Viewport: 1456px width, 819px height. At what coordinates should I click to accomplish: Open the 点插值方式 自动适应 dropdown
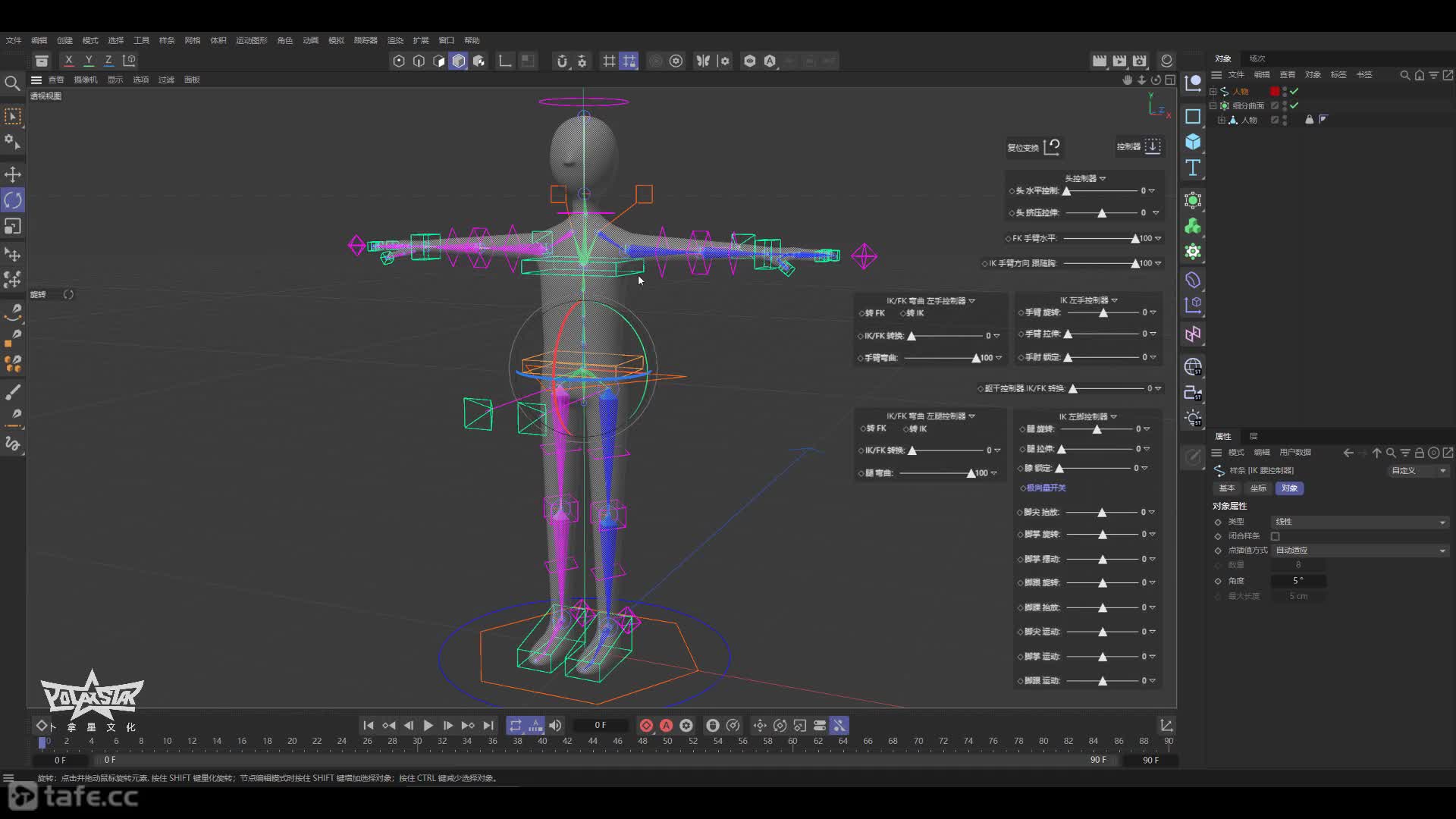point(1360,551)
